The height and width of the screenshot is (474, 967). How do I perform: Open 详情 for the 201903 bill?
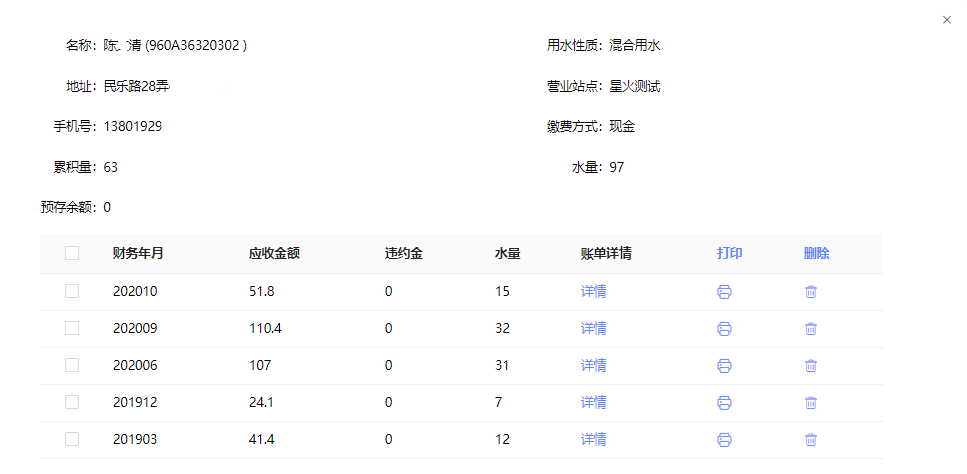coord(593,439)
